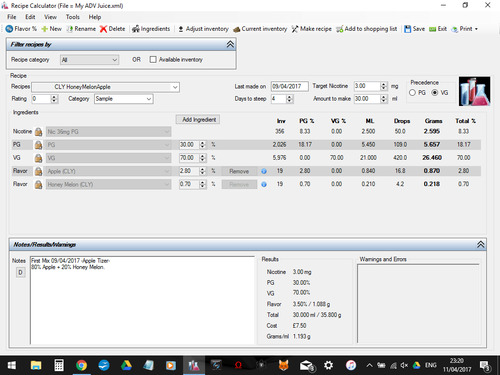The width and height of the screenshot is (500, 375).
Task: Click Make recipe toolbar button
Action: coord(311,29)
